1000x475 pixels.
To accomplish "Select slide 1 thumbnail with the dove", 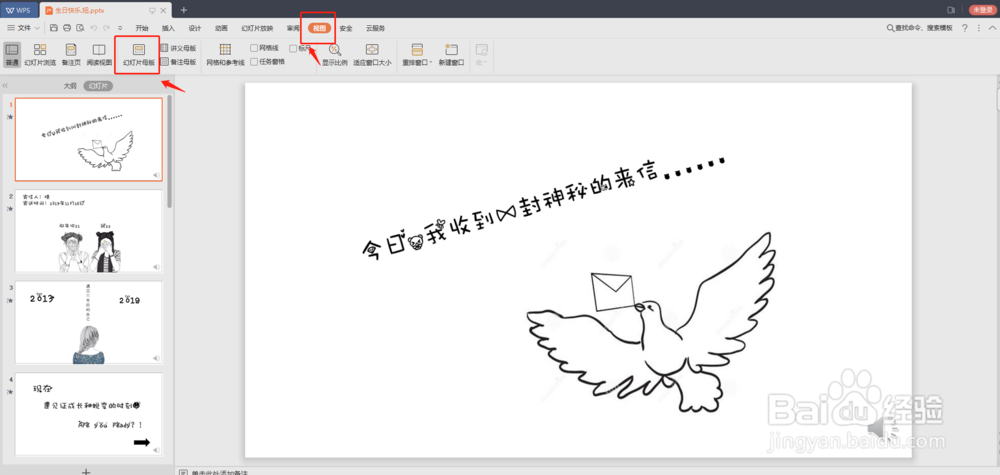I will (89, 140).
